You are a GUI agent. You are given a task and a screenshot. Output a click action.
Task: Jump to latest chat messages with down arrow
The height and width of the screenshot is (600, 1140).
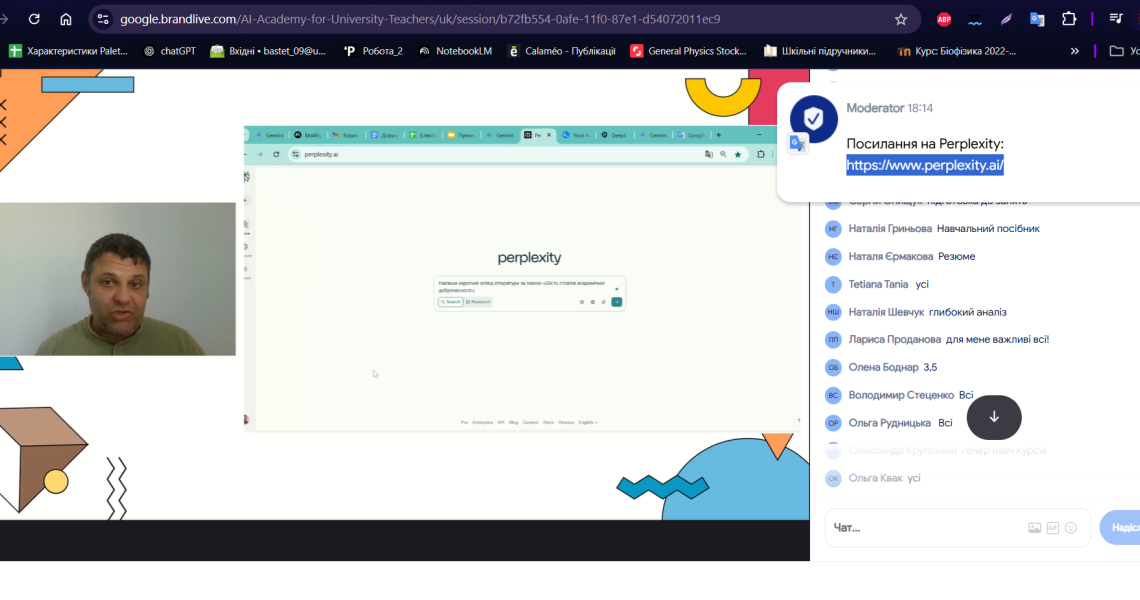pyautogui.click(x=994, y=417)
